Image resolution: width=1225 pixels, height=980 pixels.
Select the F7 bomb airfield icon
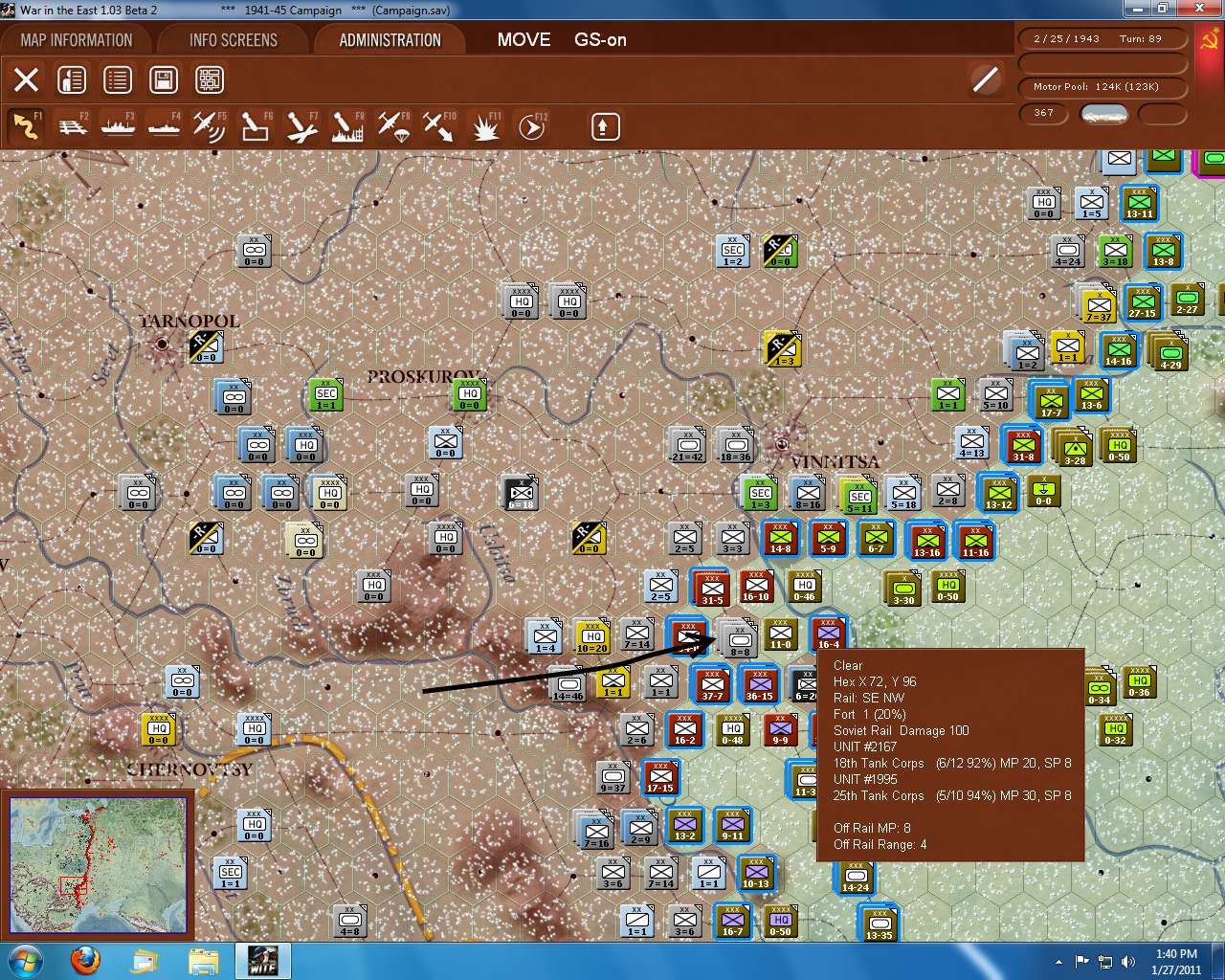point(301,126)
